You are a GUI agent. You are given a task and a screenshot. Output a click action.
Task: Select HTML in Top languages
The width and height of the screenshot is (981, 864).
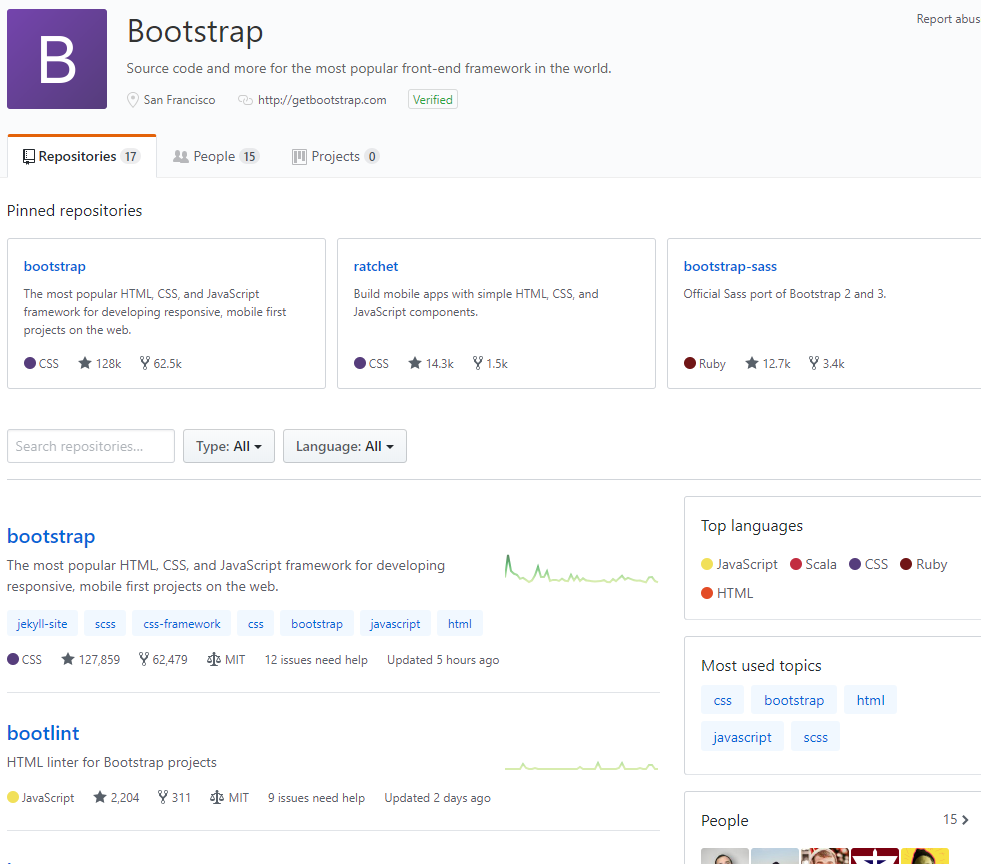click(727, 593)
